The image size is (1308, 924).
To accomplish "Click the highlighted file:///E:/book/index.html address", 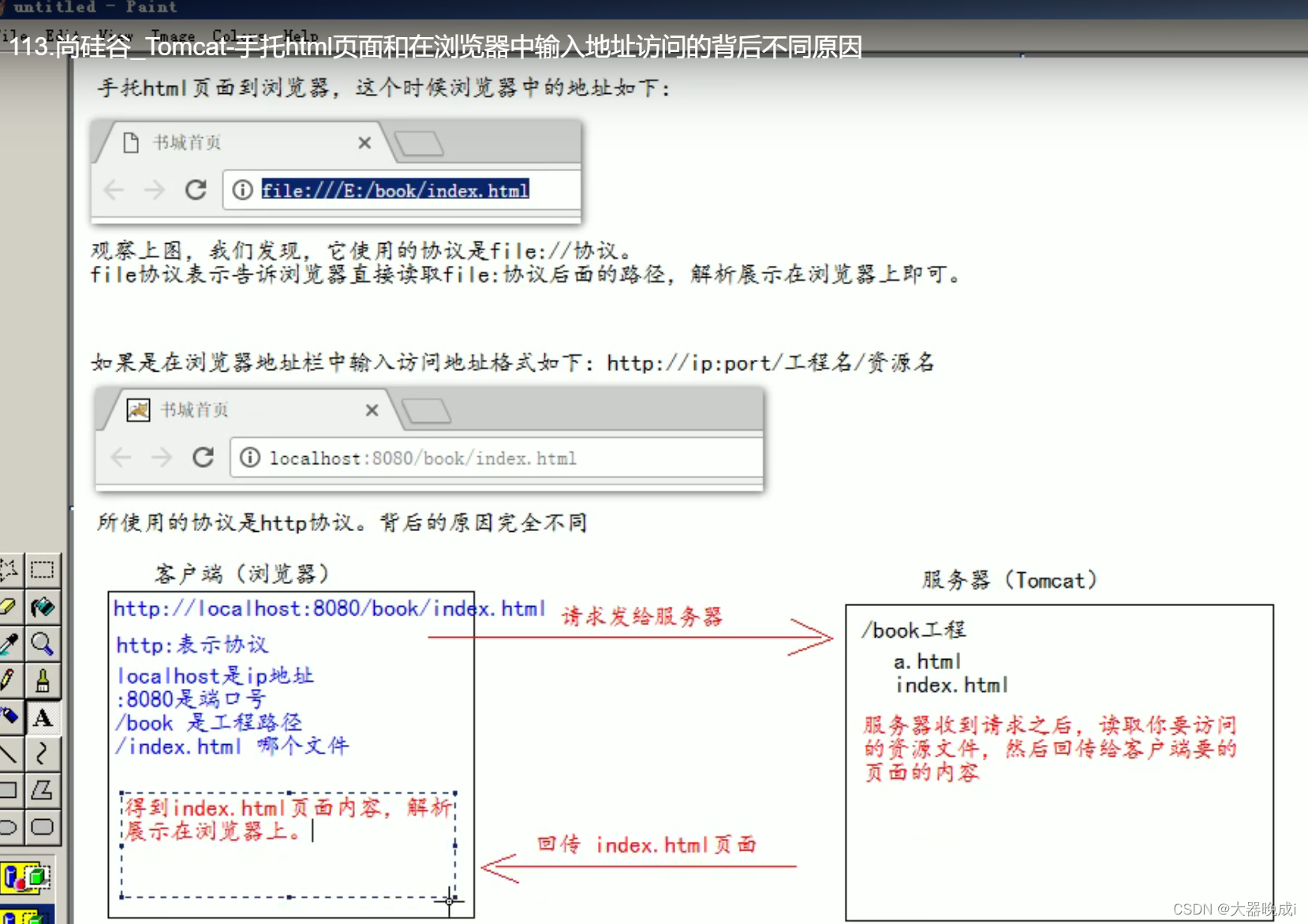I will click(x=395, y=190).
